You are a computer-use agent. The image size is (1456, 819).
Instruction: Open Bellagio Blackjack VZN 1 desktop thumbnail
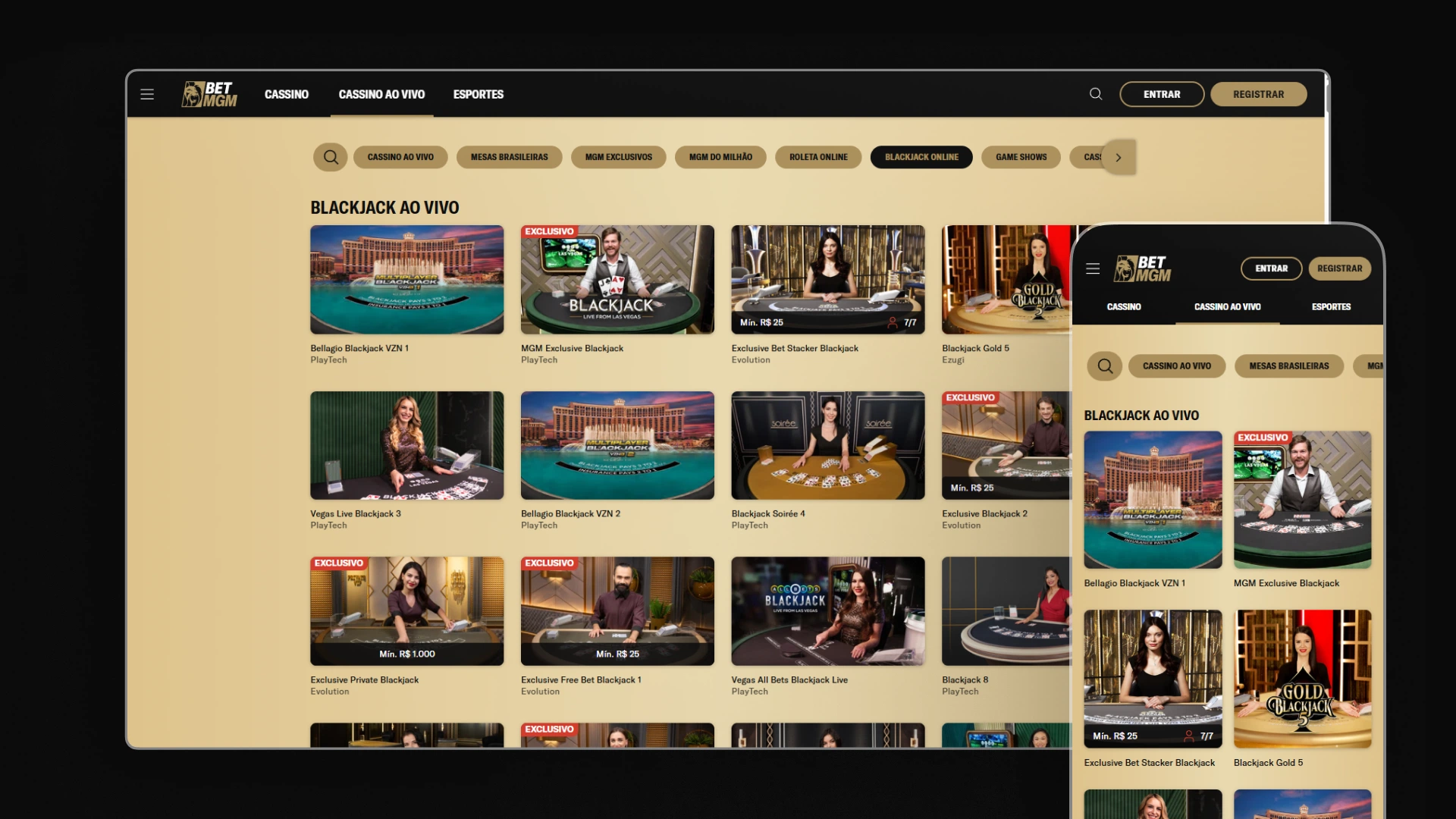[x=406, y=280]
